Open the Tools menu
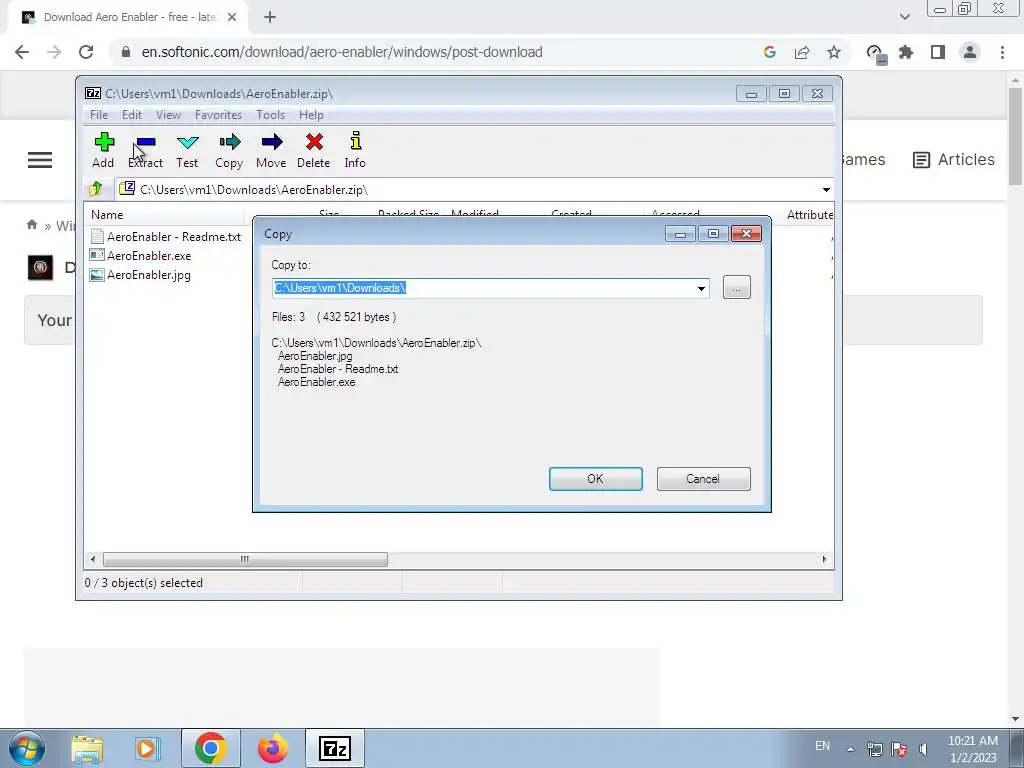The image size is (1024, 768). point(270,115)
